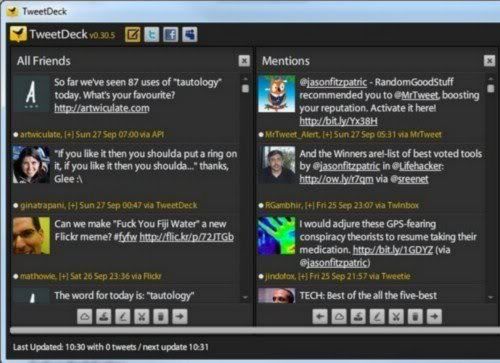The image size is (500, 363).
Task: Click [+] next to RGambhir
Action: pyautogui.click(x=309, y=205)
